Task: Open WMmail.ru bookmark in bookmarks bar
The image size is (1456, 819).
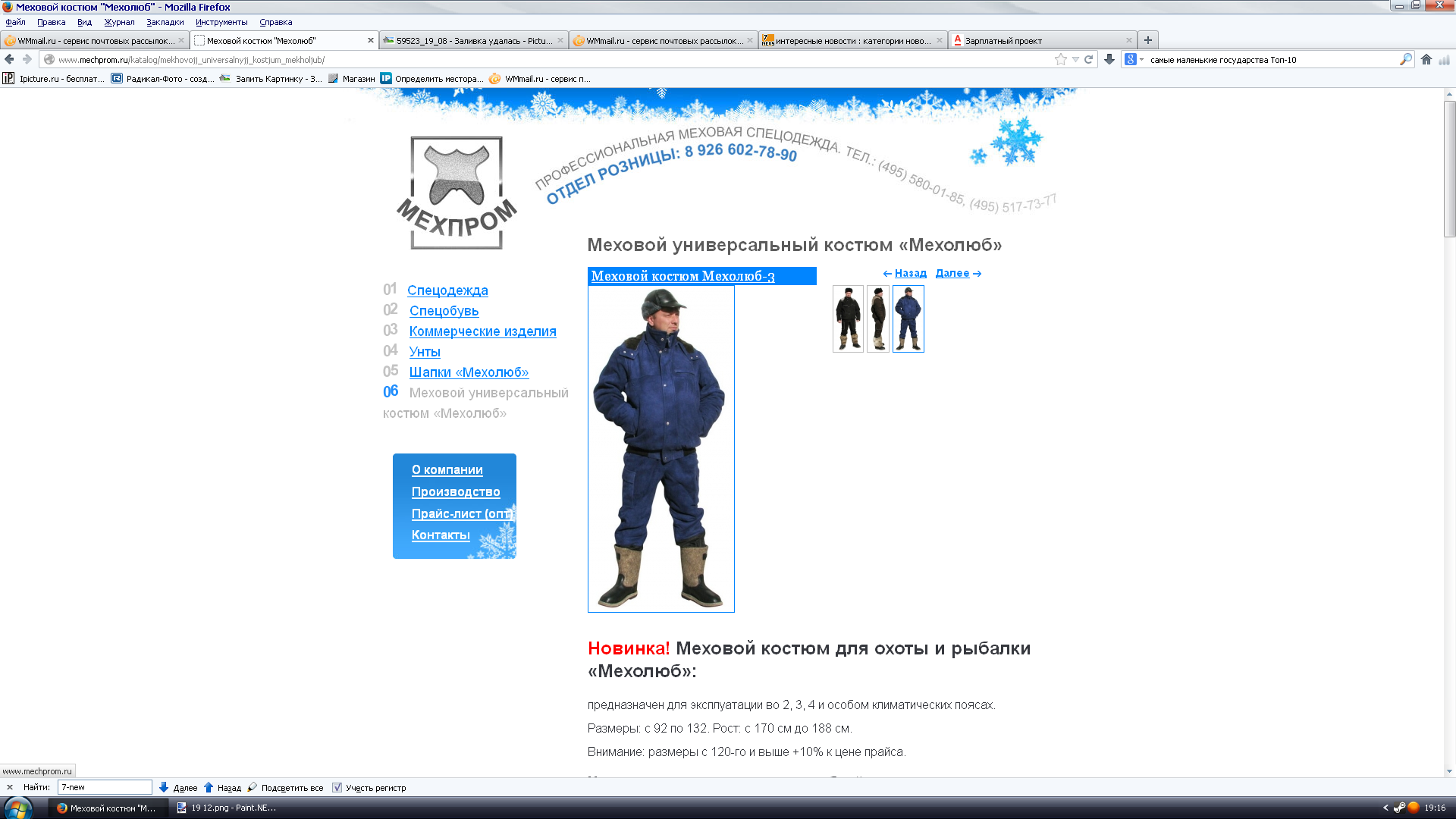Action: pos(540,78)
